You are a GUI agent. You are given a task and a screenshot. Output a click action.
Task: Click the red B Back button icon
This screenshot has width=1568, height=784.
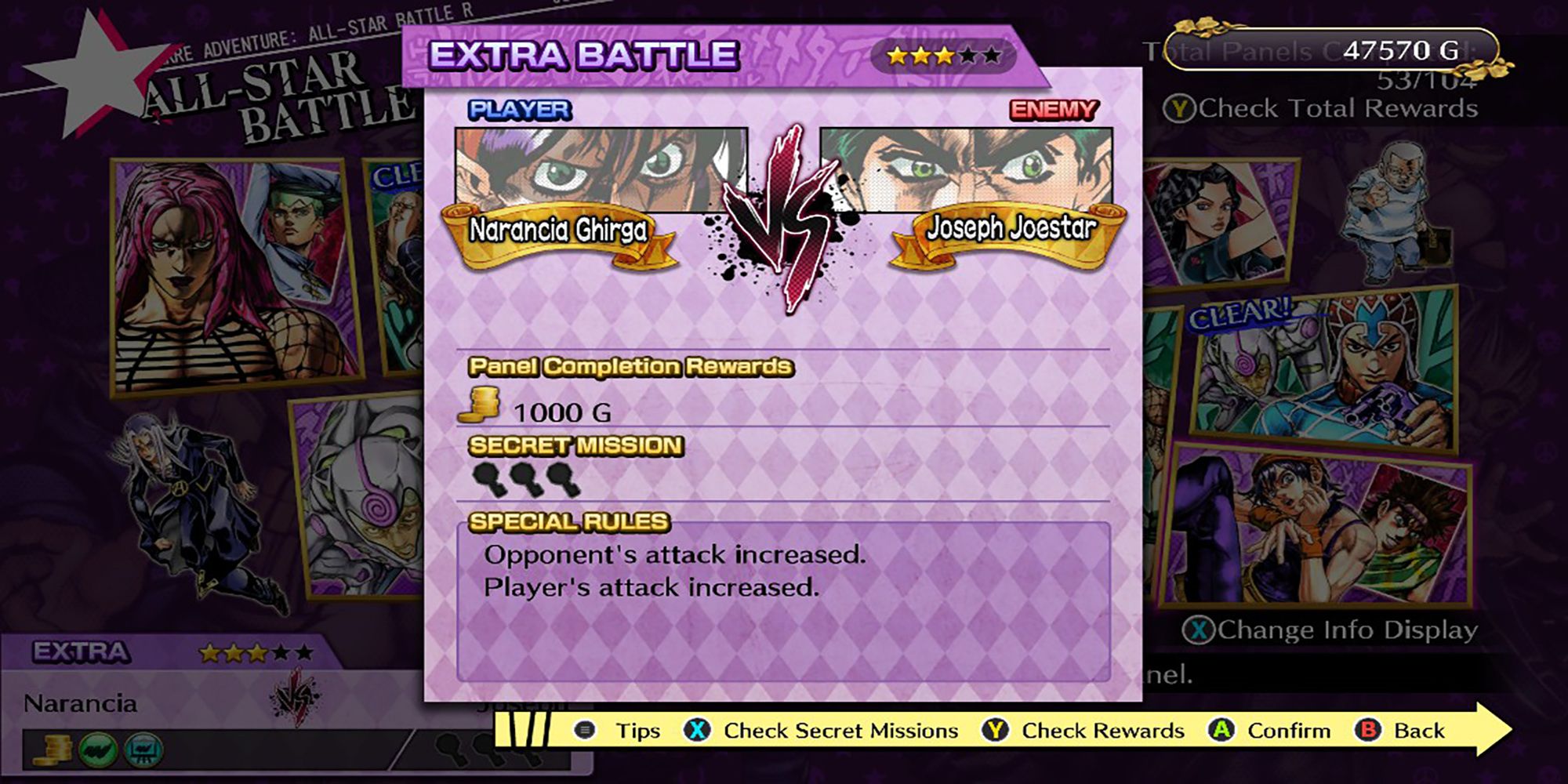coord(1367,730)
